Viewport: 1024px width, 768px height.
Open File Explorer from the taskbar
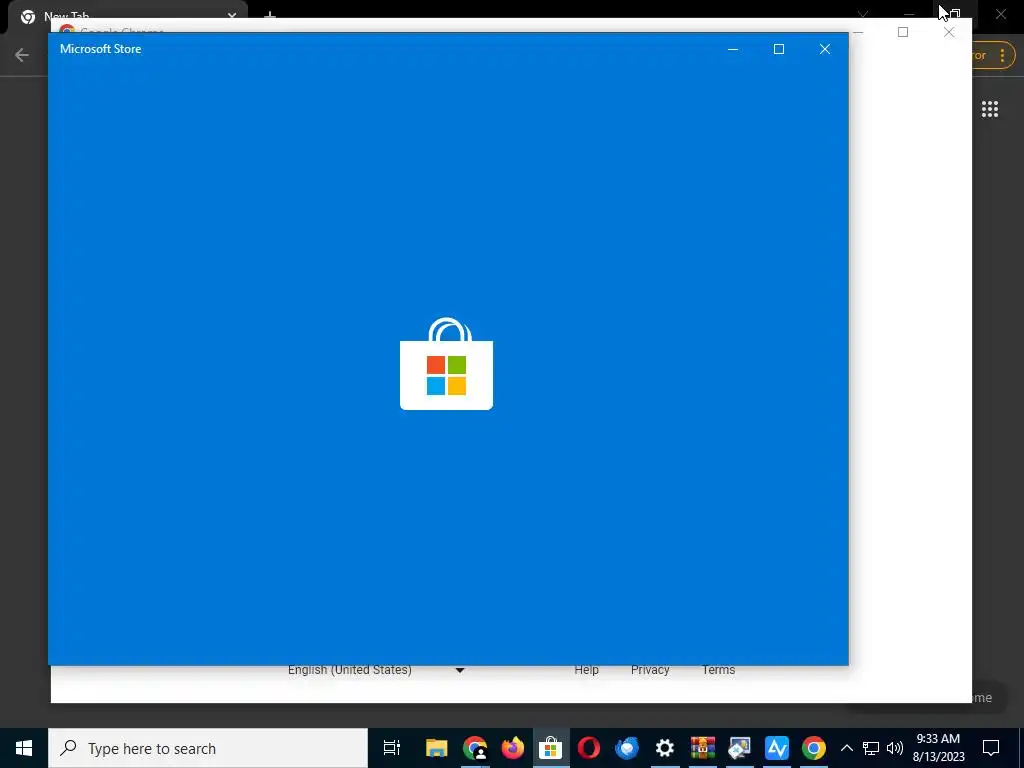pyautogui.click(x=436, y=748)
